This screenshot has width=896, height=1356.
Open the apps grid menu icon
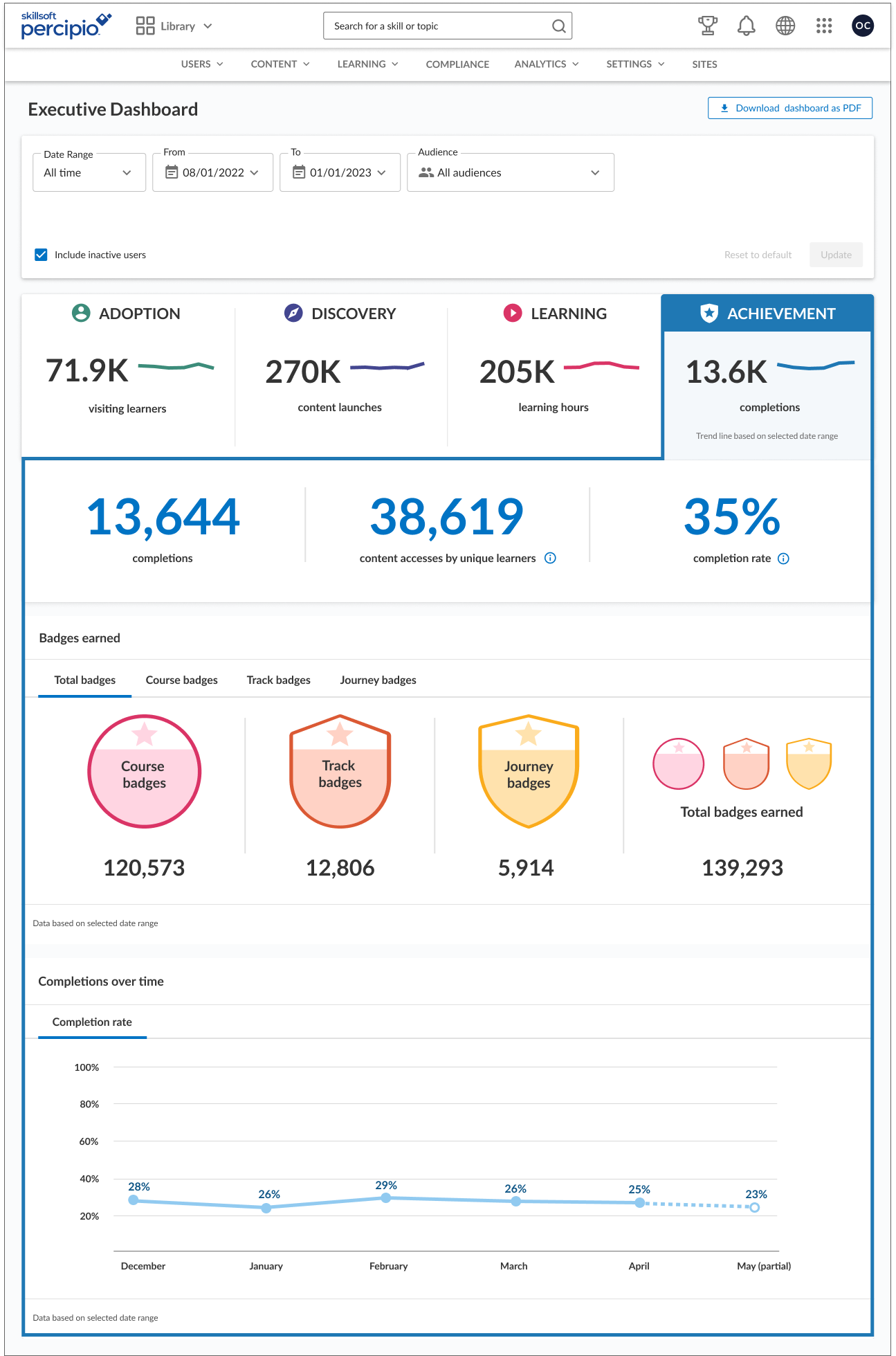[x=824, y=26]
